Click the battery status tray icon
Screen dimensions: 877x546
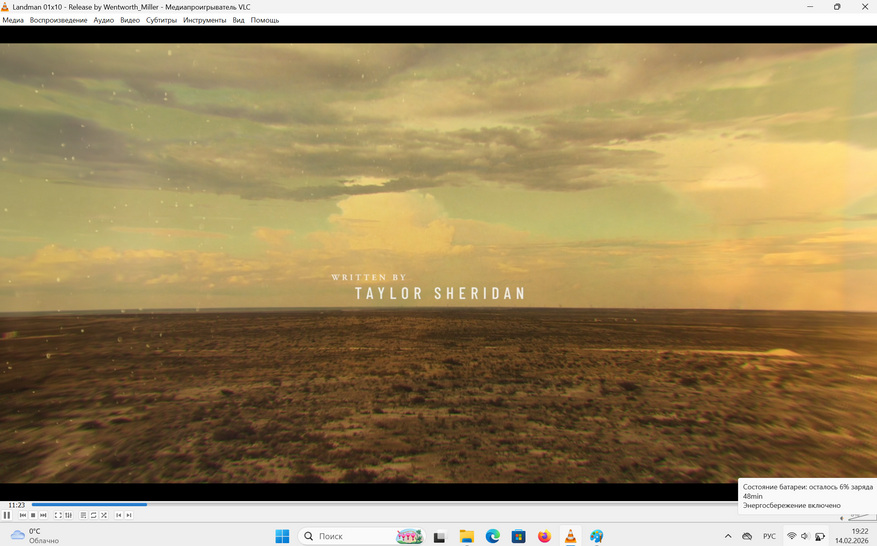[820, 536]
